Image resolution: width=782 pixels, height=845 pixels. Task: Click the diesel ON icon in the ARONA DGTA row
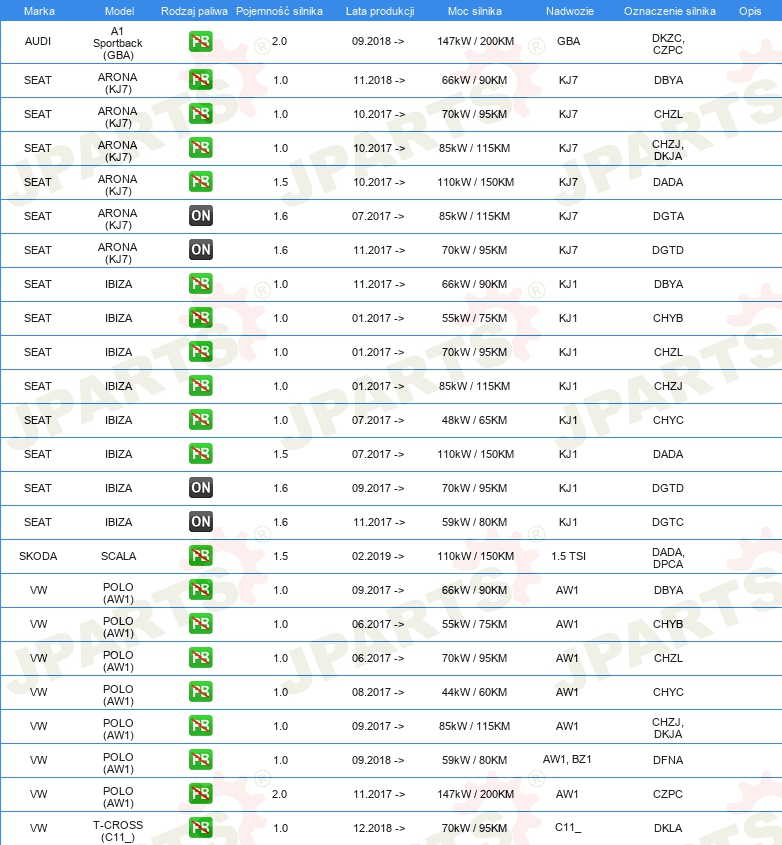click(200, 216)
